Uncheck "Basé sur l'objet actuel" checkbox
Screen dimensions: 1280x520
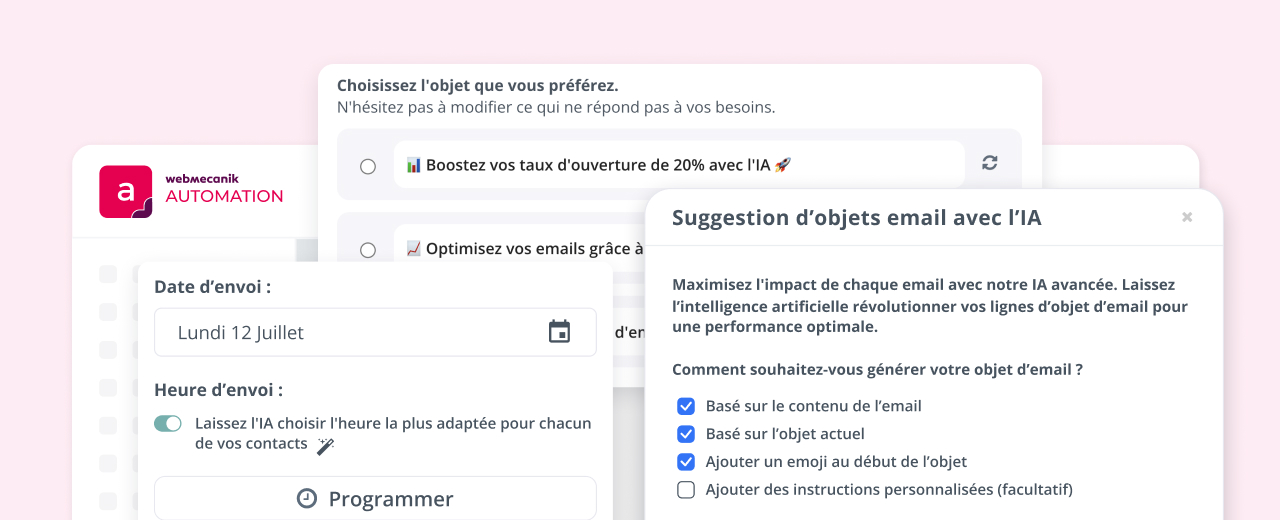[x=686, y=434]
